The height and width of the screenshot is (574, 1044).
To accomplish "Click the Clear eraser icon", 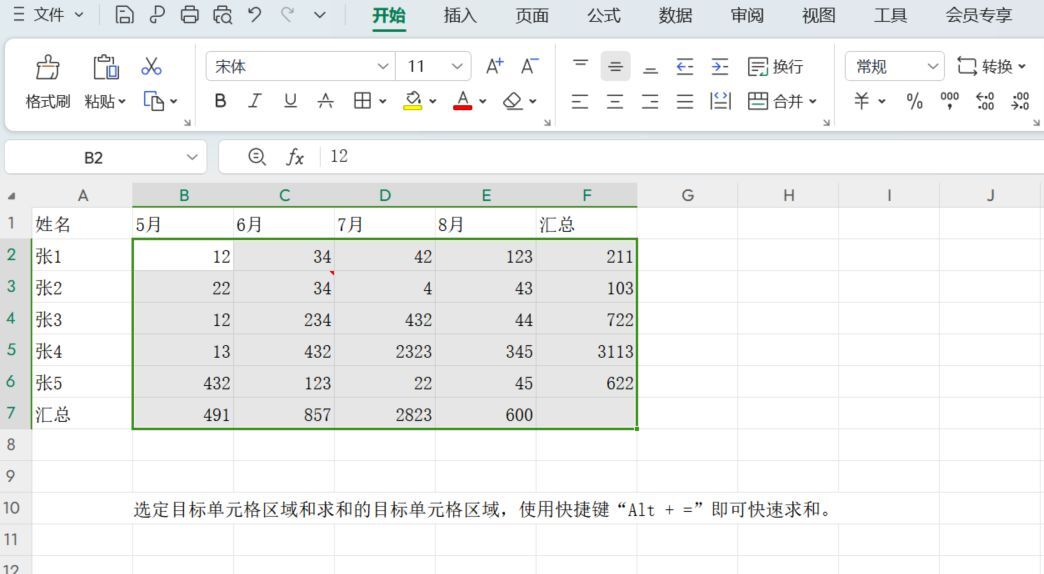I will click(512, 101).
